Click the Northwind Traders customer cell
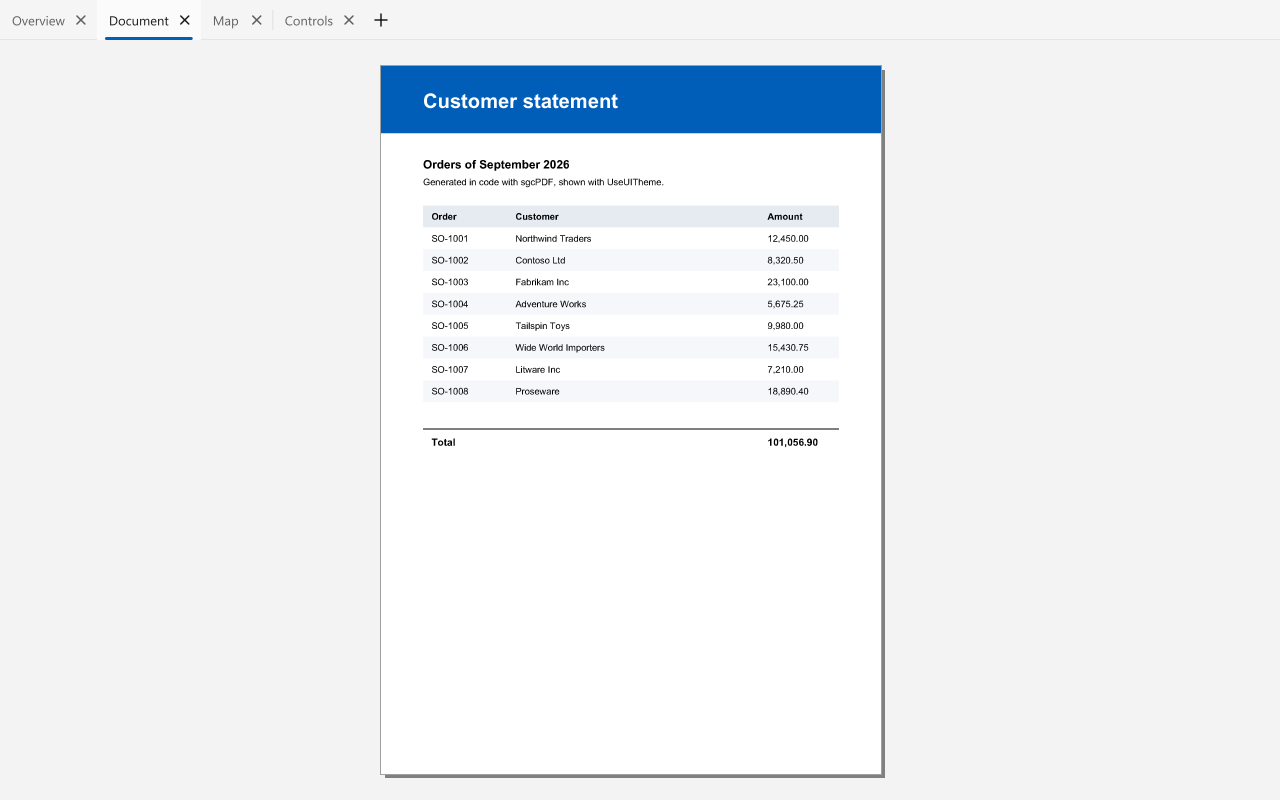This screenshot has height=800, width=1280. [x=553, y=239]
